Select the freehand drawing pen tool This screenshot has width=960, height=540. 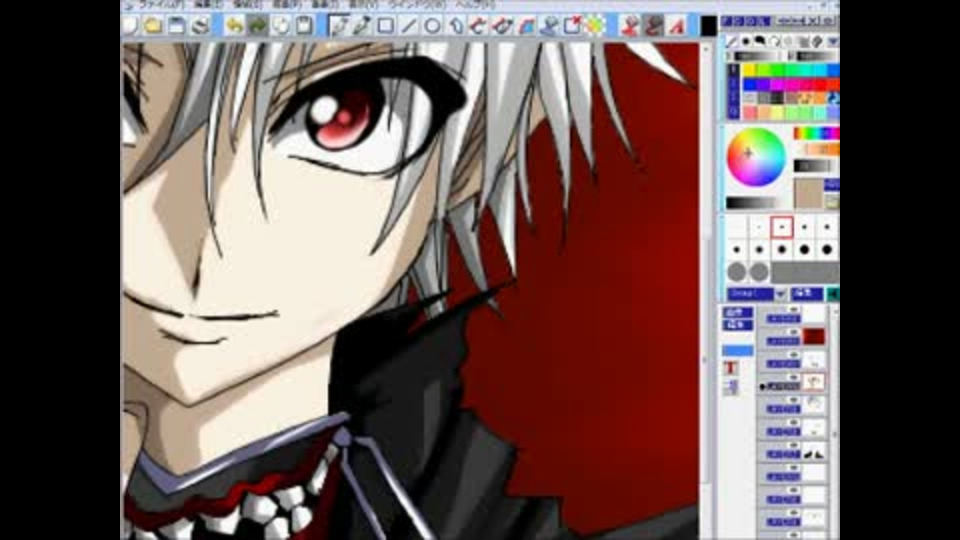tap(339, 26)
